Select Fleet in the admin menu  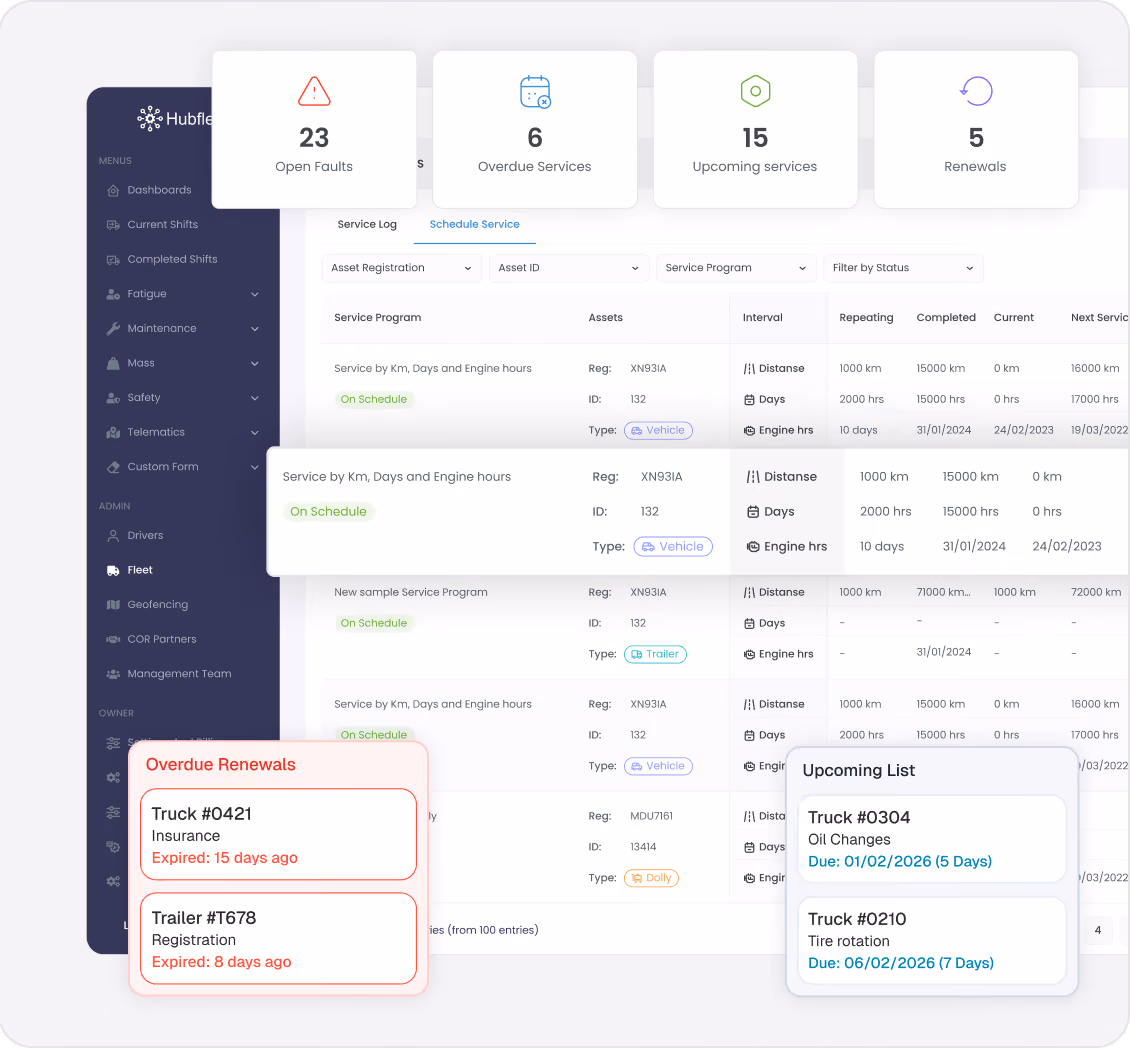140,570
